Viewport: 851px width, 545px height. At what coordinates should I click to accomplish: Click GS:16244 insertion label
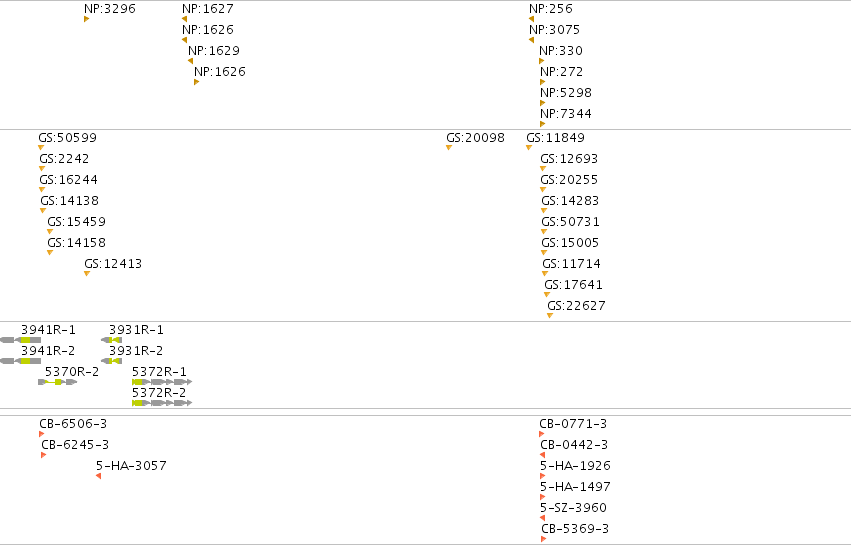click(68, 180)
